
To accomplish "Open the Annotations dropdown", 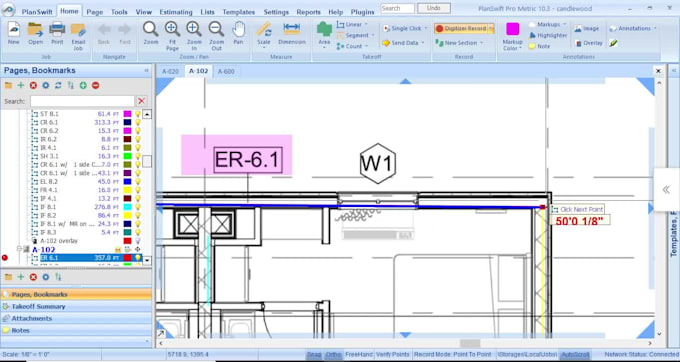I will (x=655, y=29).
